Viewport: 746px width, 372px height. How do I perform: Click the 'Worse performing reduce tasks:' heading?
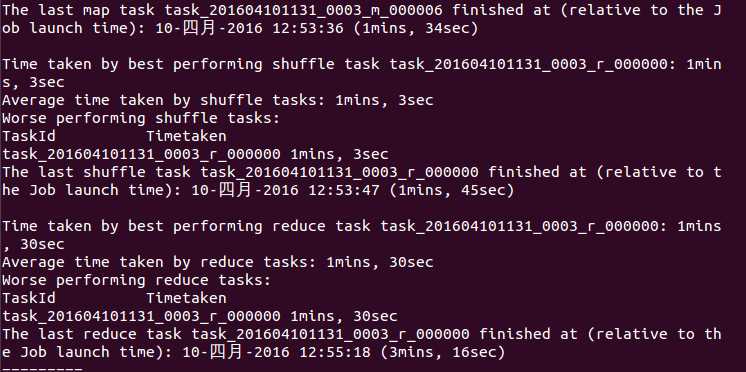pos(136,280)
